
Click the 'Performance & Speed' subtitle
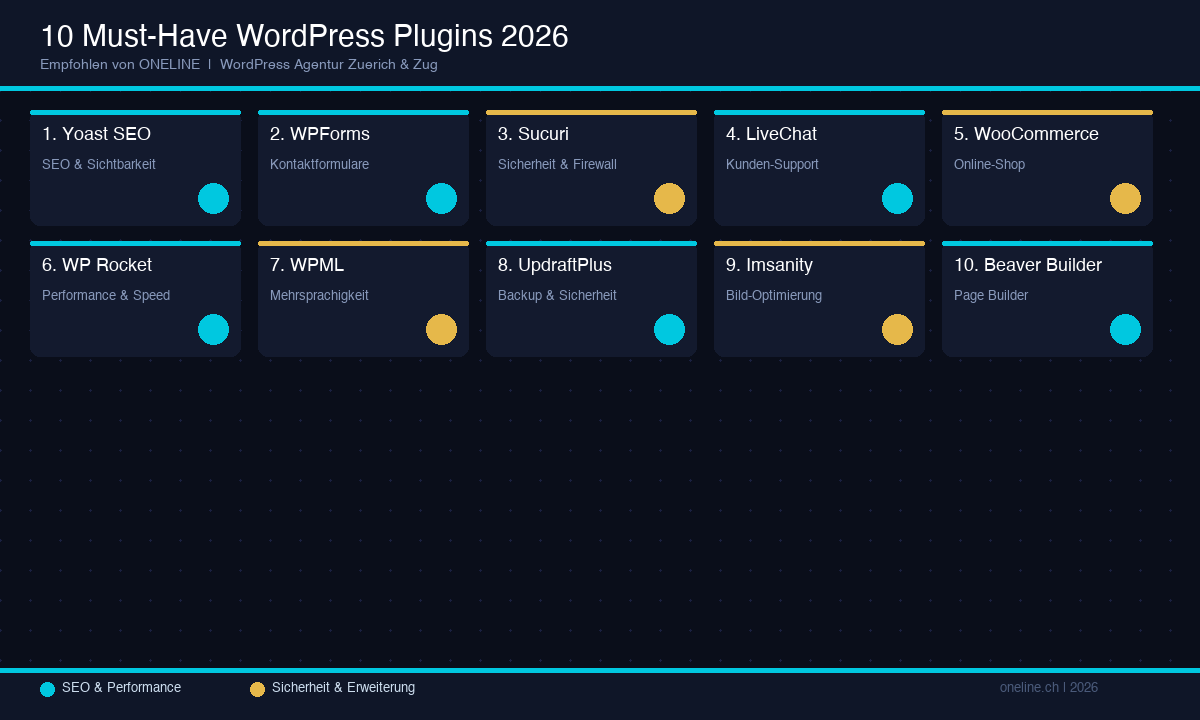point(106,295)
